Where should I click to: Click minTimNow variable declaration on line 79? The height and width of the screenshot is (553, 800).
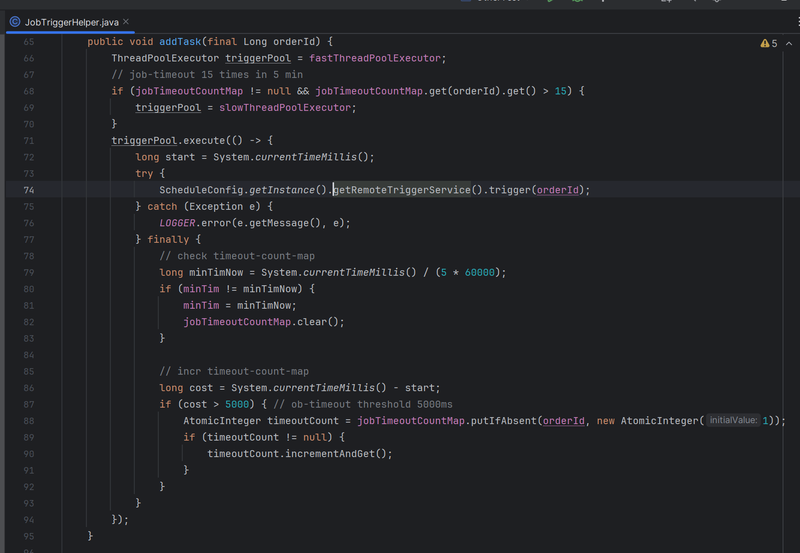click(216, 272)
